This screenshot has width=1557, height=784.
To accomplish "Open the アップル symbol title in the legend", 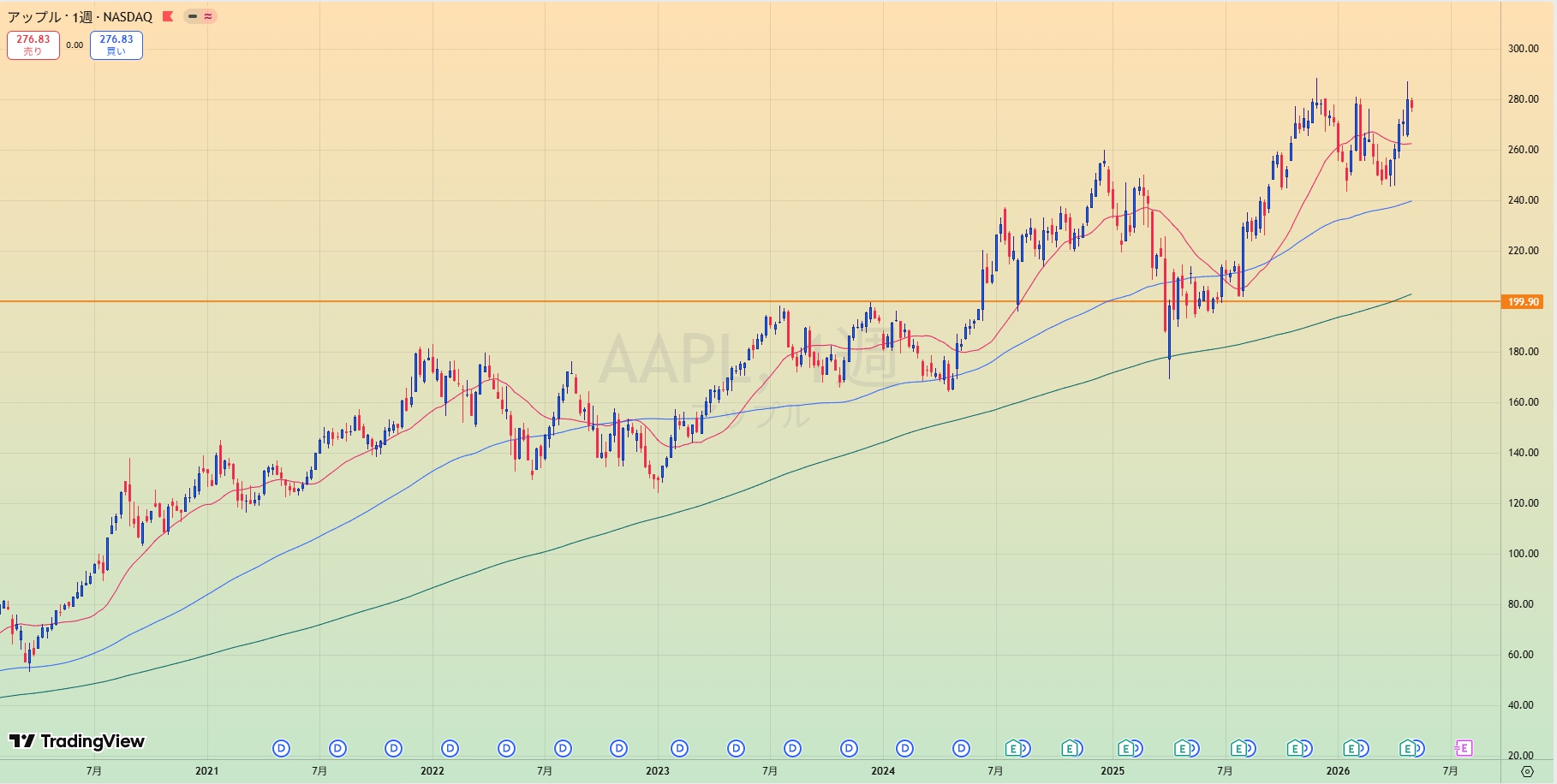I will 34,17.
